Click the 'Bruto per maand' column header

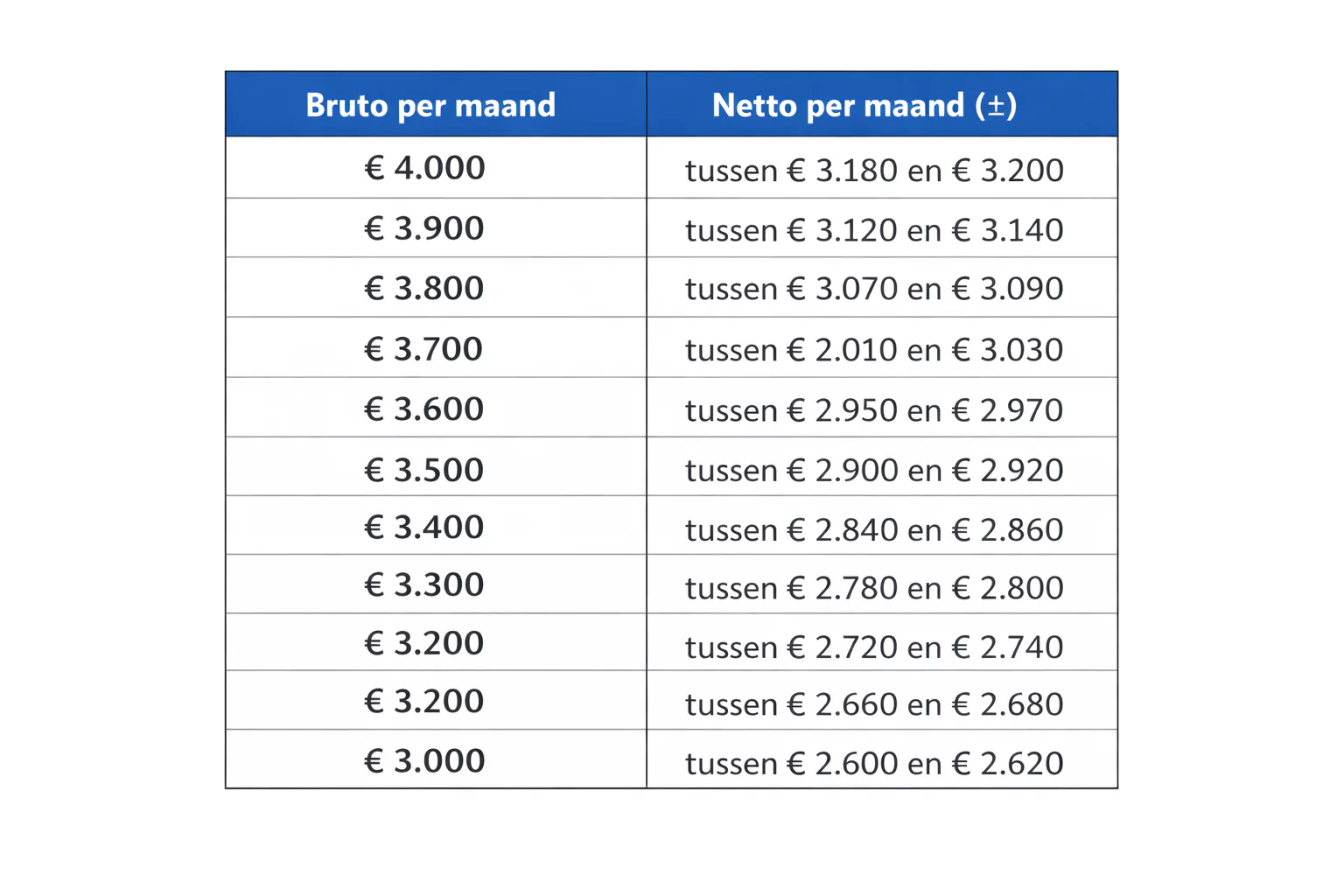pos(430,105)
